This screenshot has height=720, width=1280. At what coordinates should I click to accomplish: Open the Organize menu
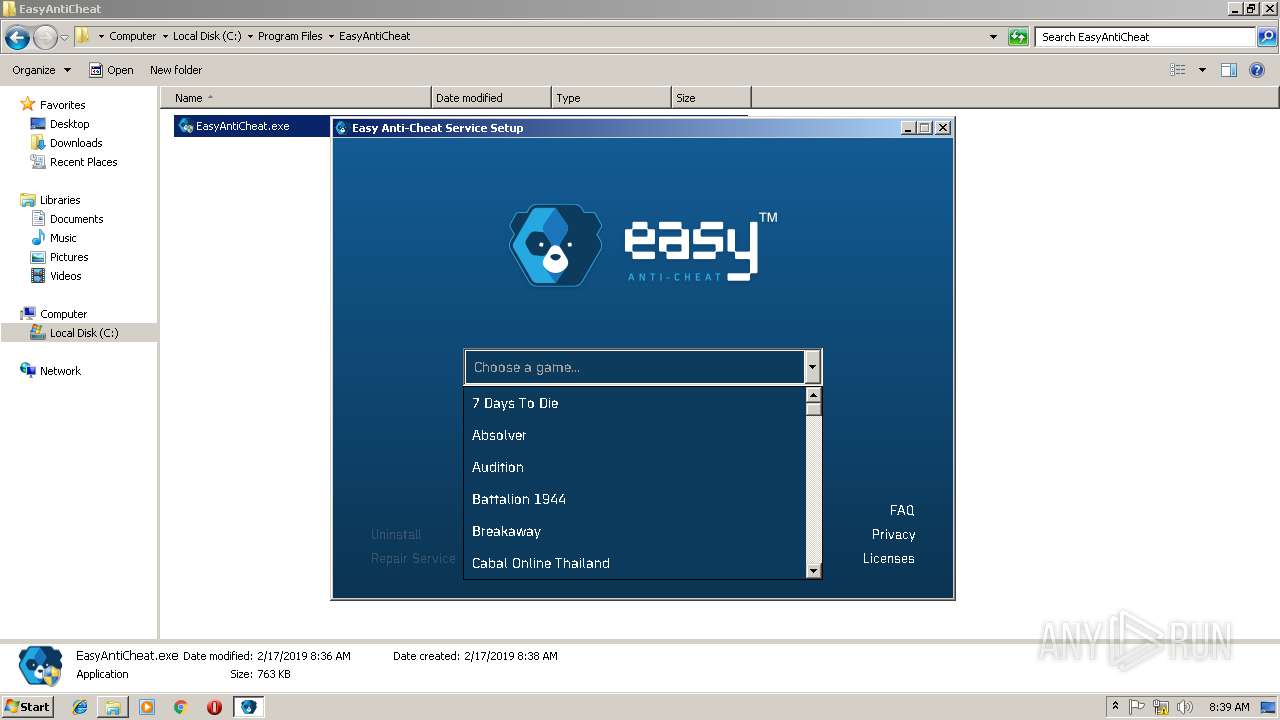(41, 70)
